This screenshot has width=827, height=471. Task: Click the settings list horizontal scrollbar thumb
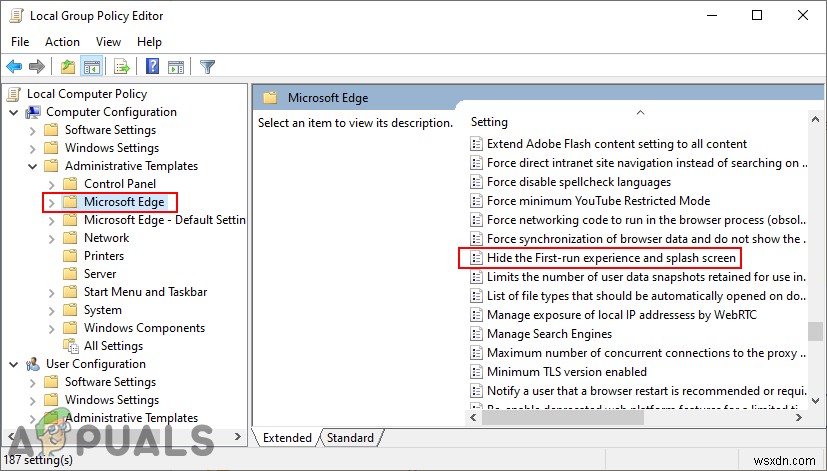(563, 418)
